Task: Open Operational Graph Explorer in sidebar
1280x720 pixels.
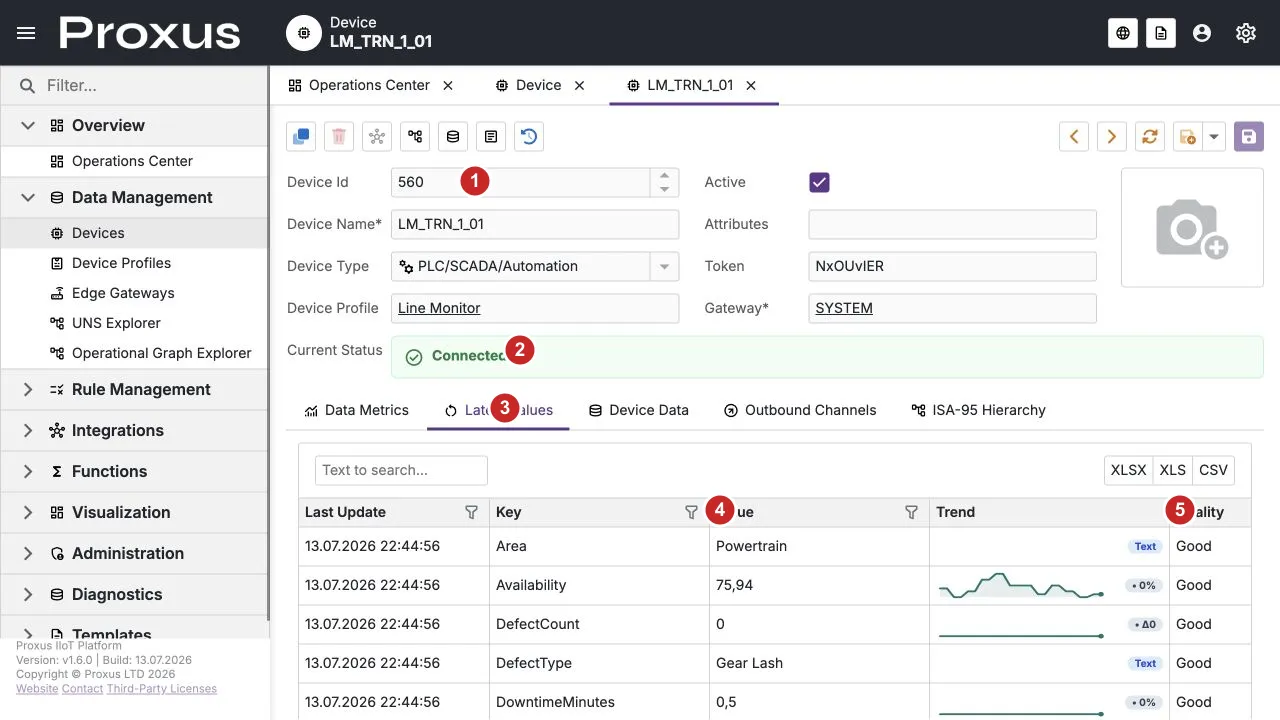Action: tap(134, 353)
